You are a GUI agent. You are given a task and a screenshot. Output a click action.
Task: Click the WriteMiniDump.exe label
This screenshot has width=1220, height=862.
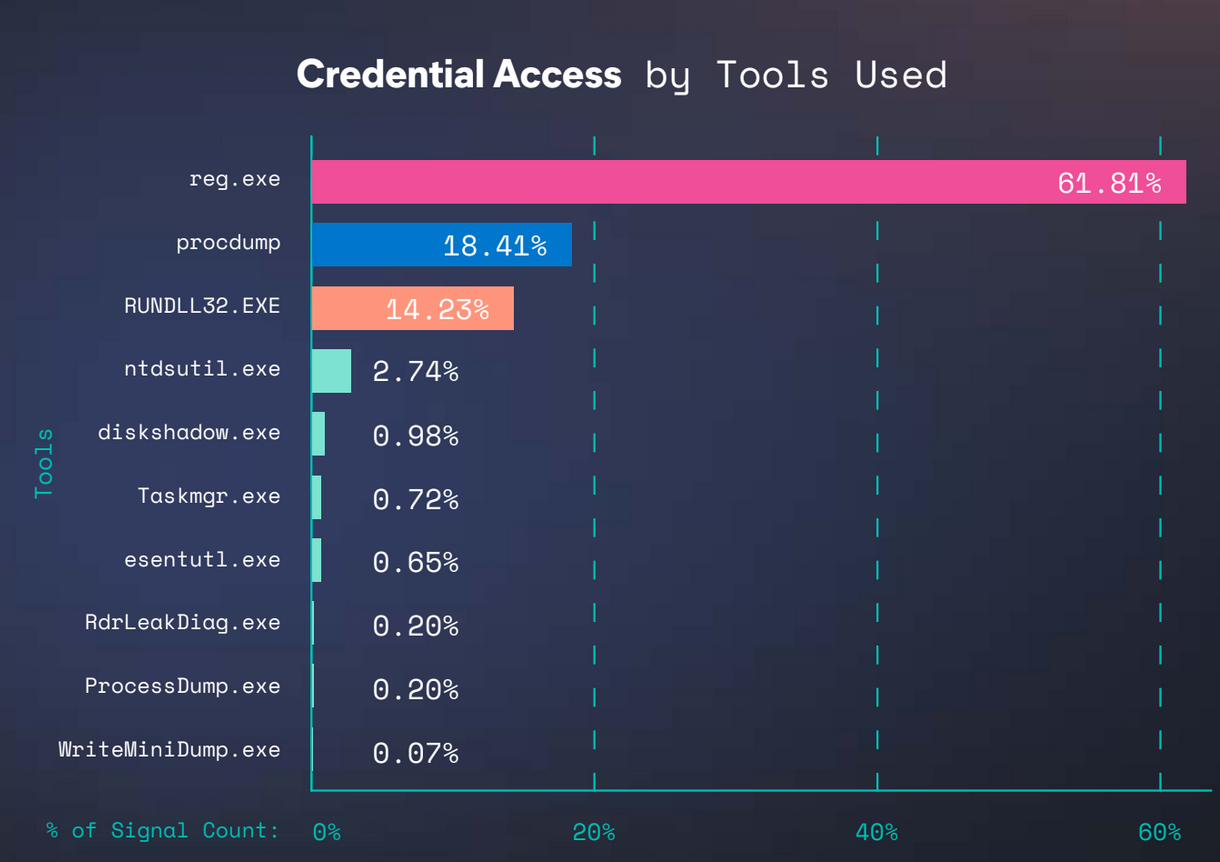(x=170, y=749)
